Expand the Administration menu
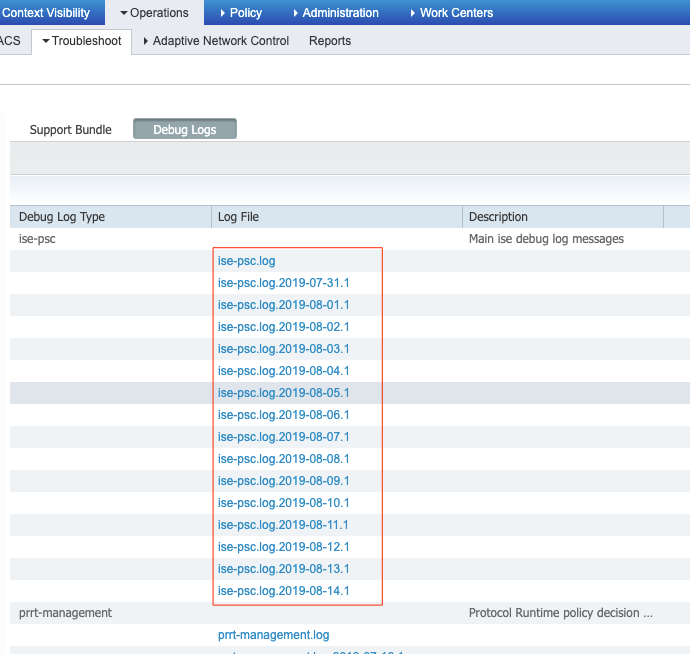 point(336,13)
